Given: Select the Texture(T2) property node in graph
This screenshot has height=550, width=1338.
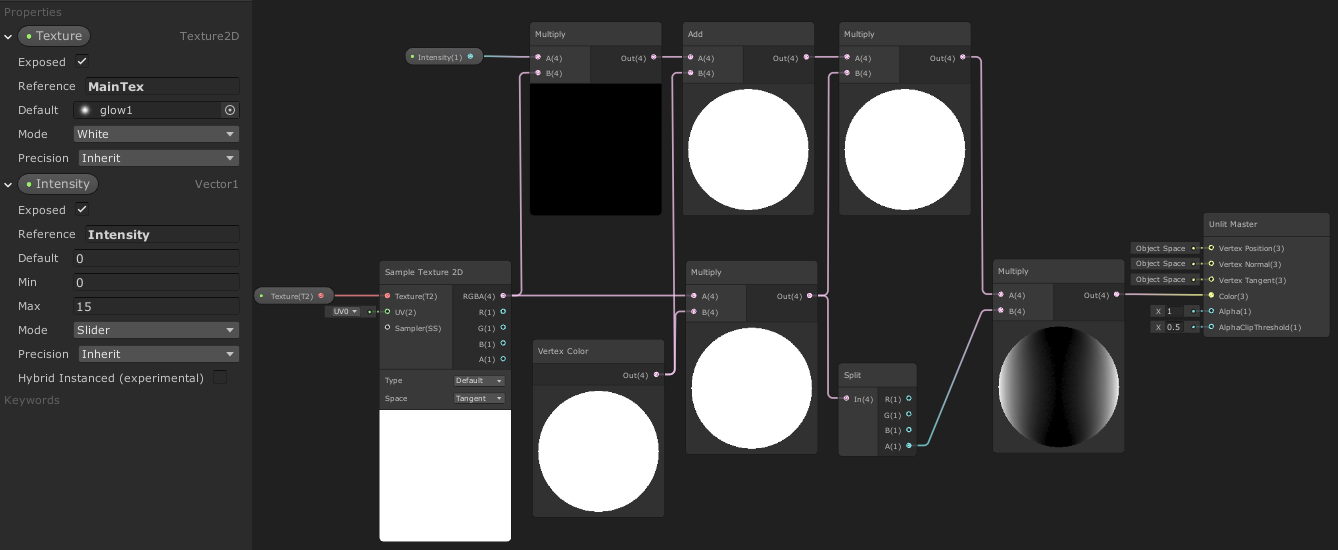Looking at the screenshot, I should [293, 296].
